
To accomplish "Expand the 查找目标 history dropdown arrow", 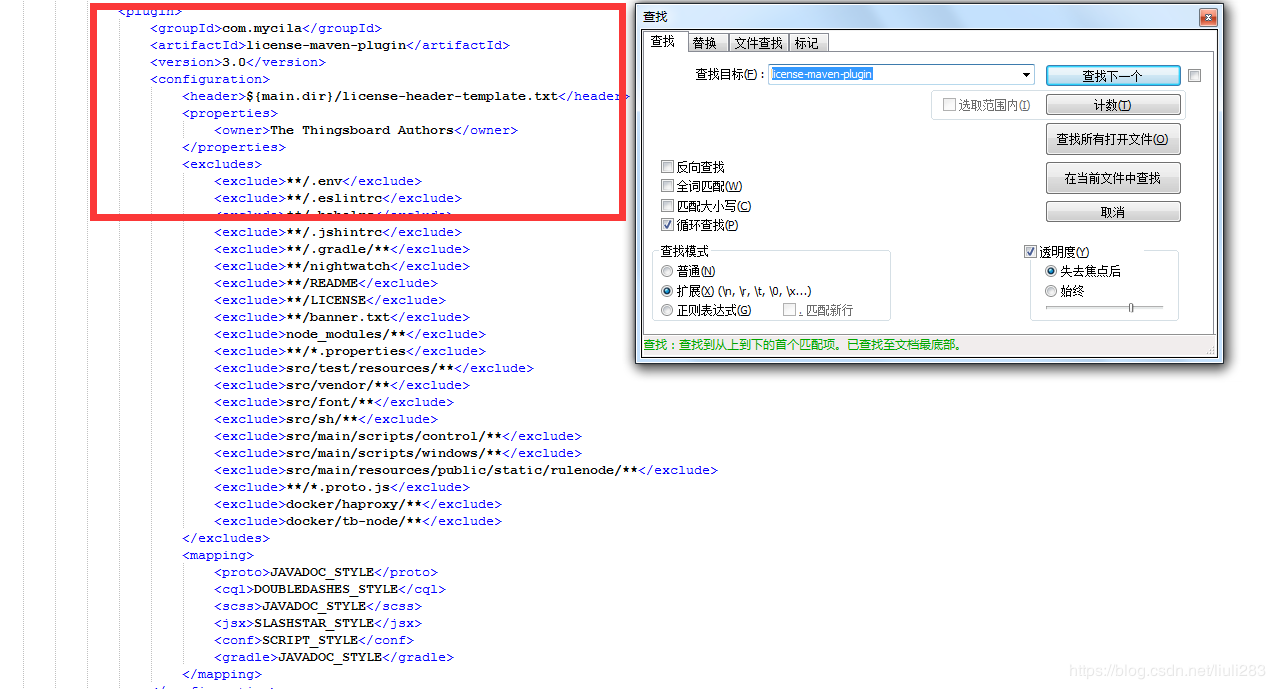I will [x=1027, y=75].
